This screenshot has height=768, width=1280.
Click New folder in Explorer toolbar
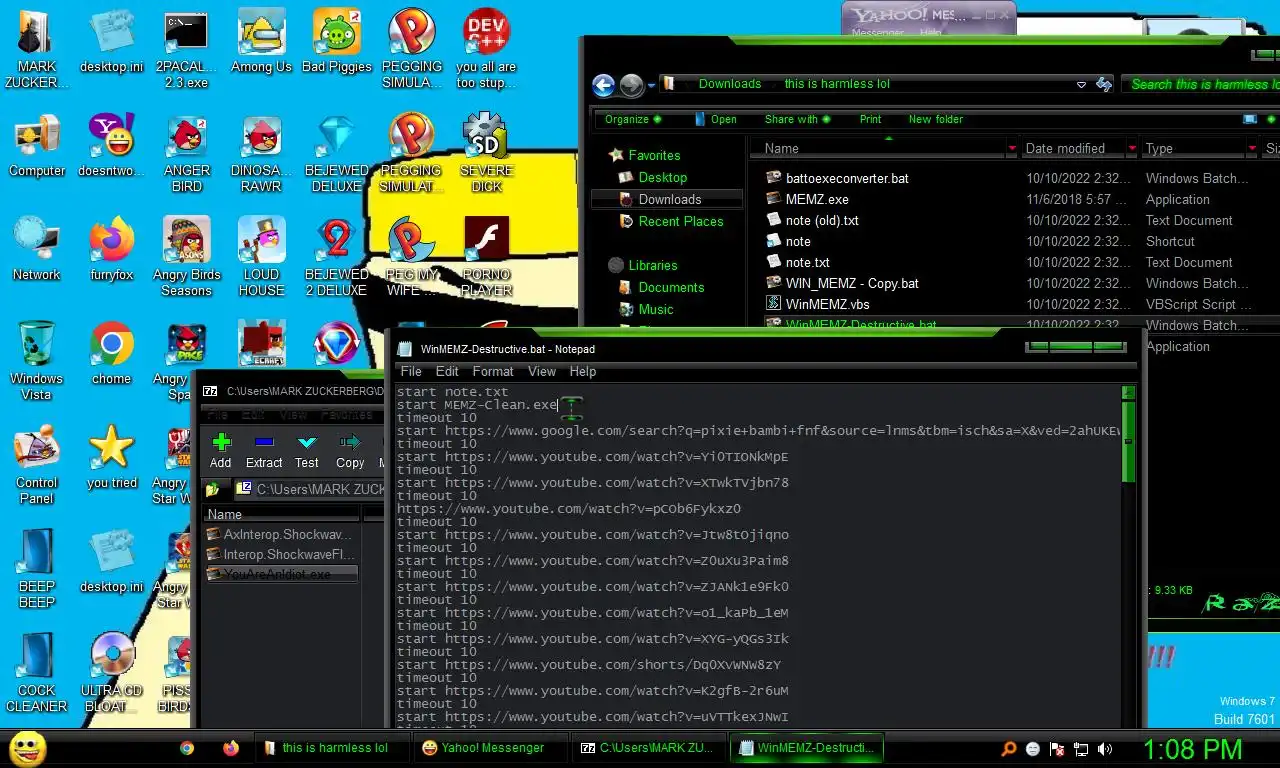click(x=936, y=119)
